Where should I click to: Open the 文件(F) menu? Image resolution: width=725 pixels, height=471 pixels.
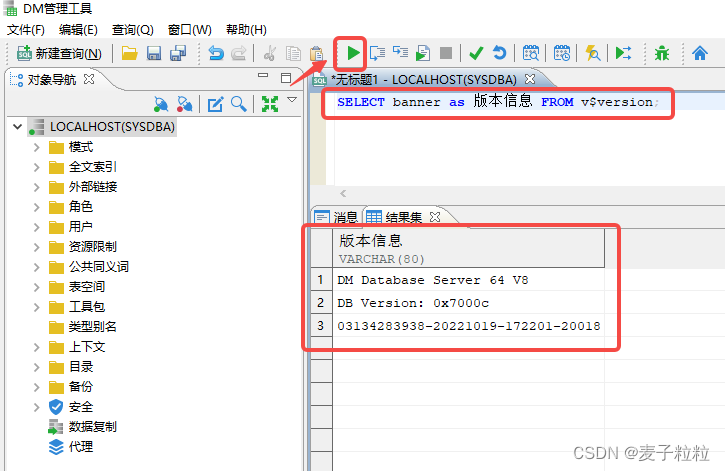point(26,30)
